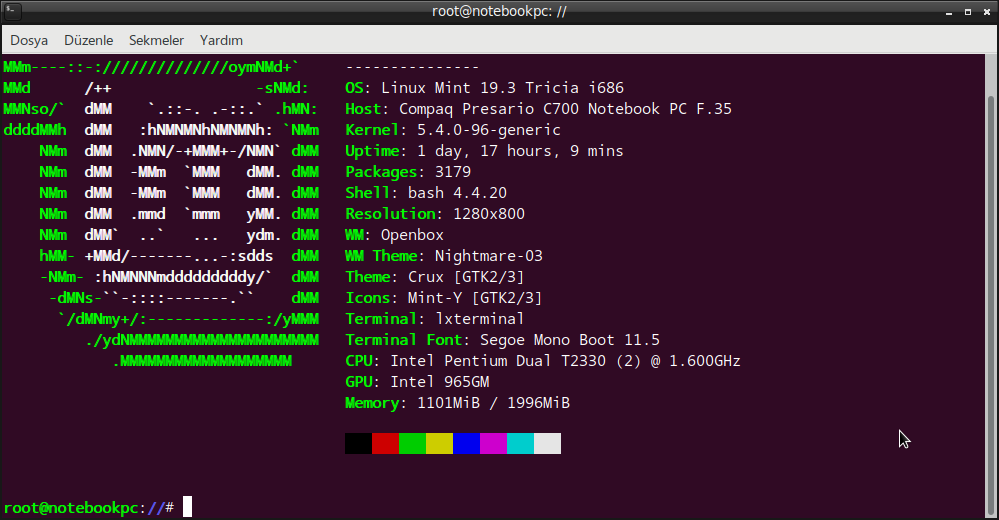The width and height of the screenshot is (999, 520).
Task: Click the cyan color block
Action: coord(521,444)
